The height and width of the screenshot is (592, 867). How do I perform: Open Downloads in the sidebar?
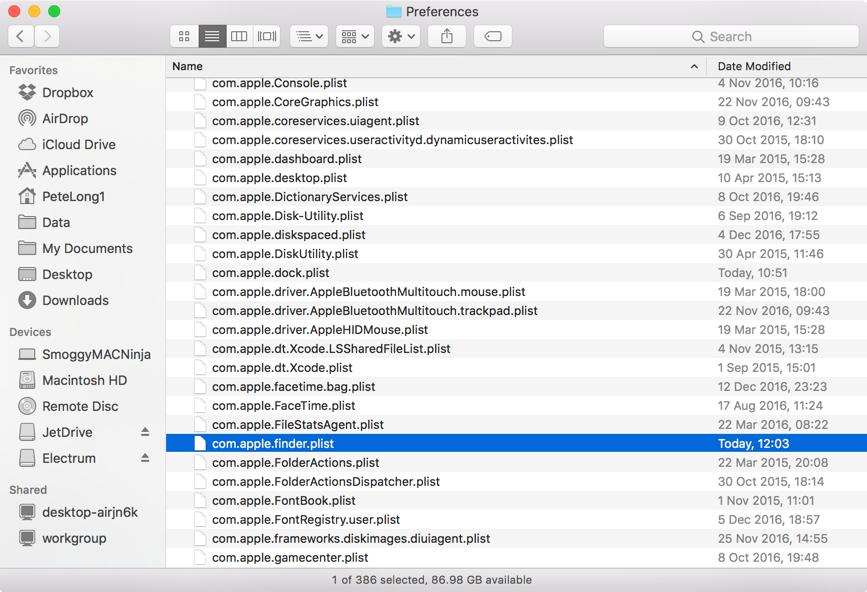coord(75,300)
